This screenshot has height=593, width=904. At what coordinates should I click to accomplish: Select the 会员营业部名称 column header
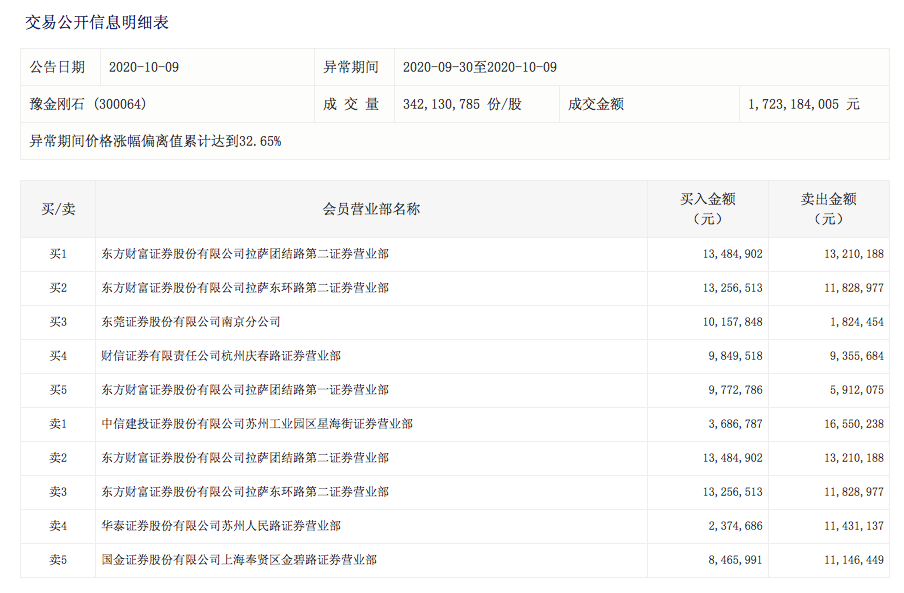(x=370, y=209)
